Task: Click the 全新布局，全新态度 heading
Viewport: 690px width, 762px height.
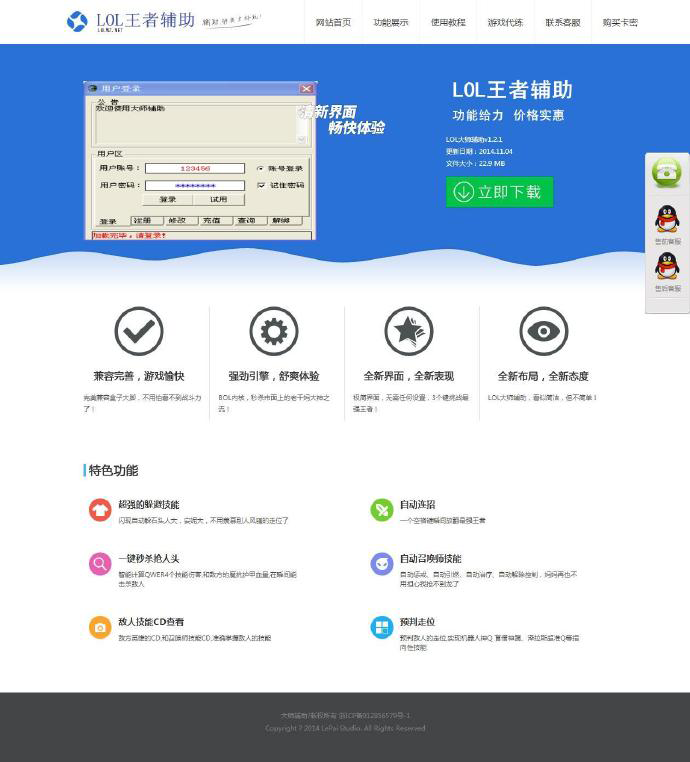Action: pos(543,376)
